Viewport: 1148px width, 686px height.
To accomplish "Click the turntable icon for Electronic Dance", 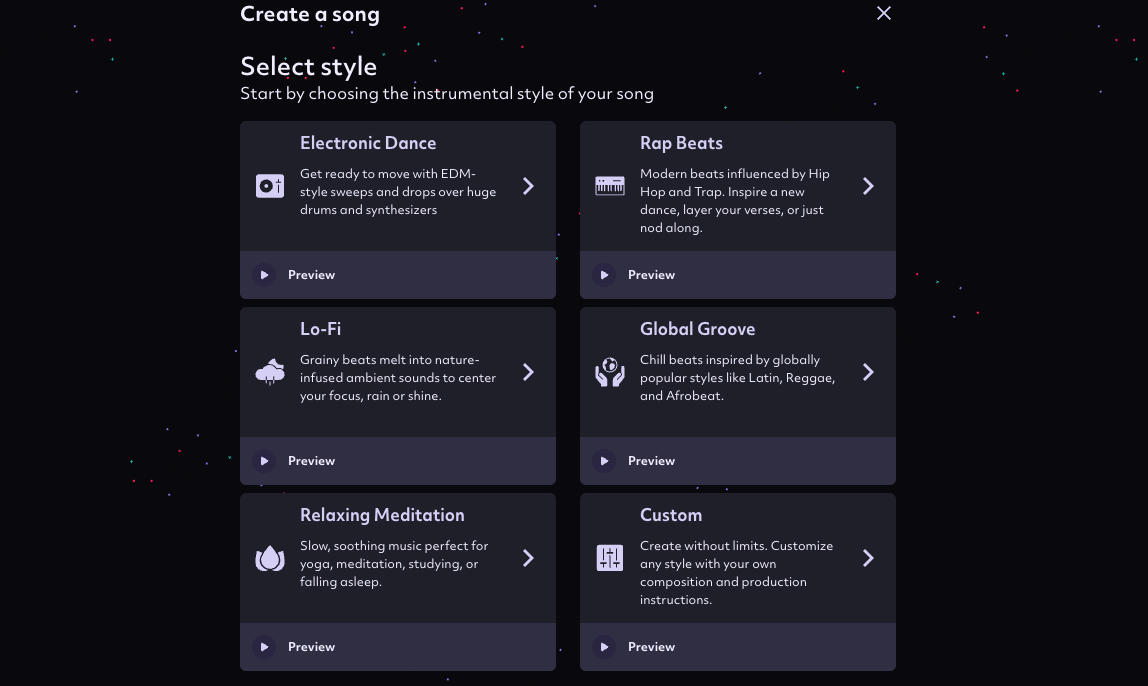I will coord(270,186).
